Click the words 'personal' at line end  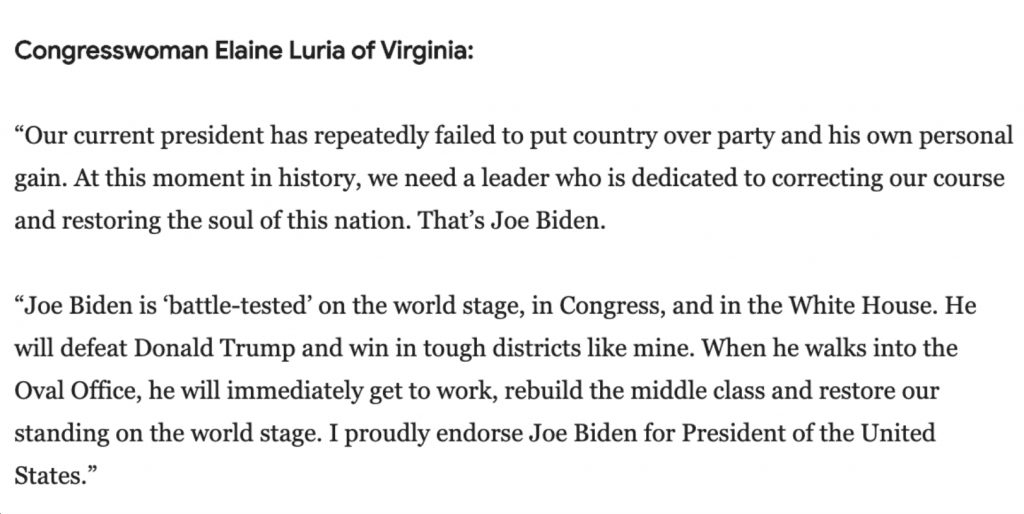(966, 137)
